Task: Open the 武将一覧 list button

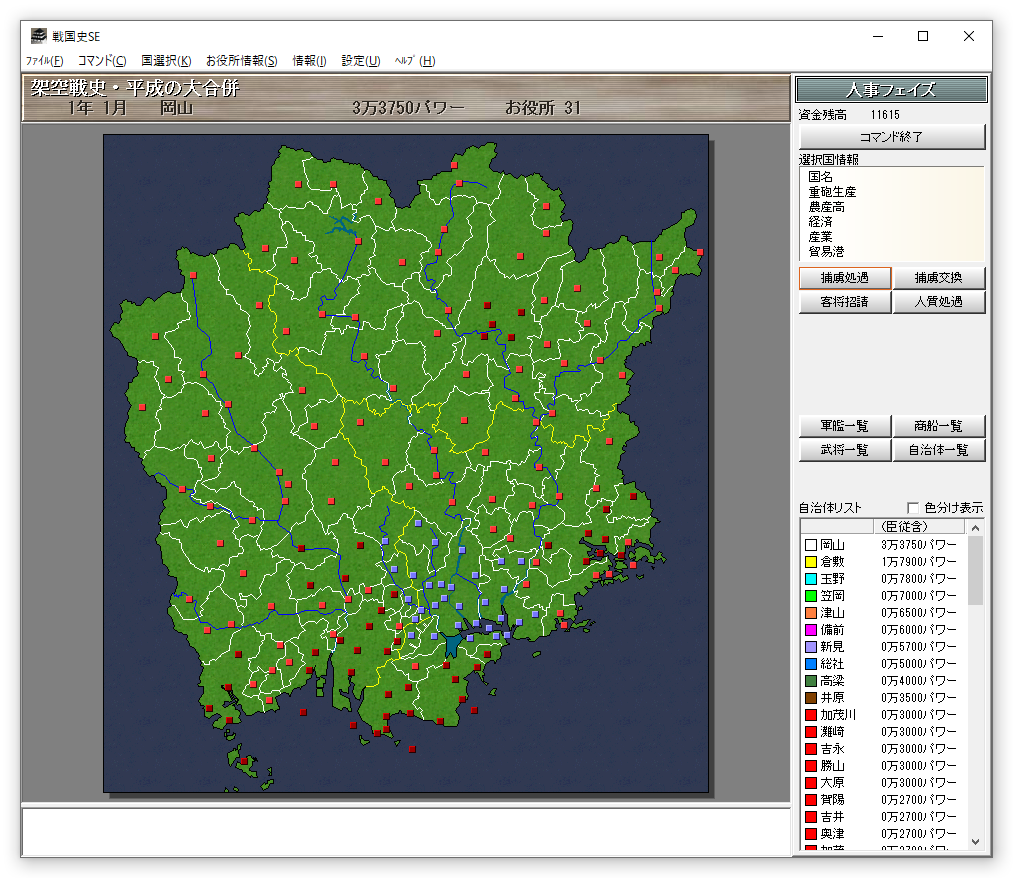Action: point(845,450)
